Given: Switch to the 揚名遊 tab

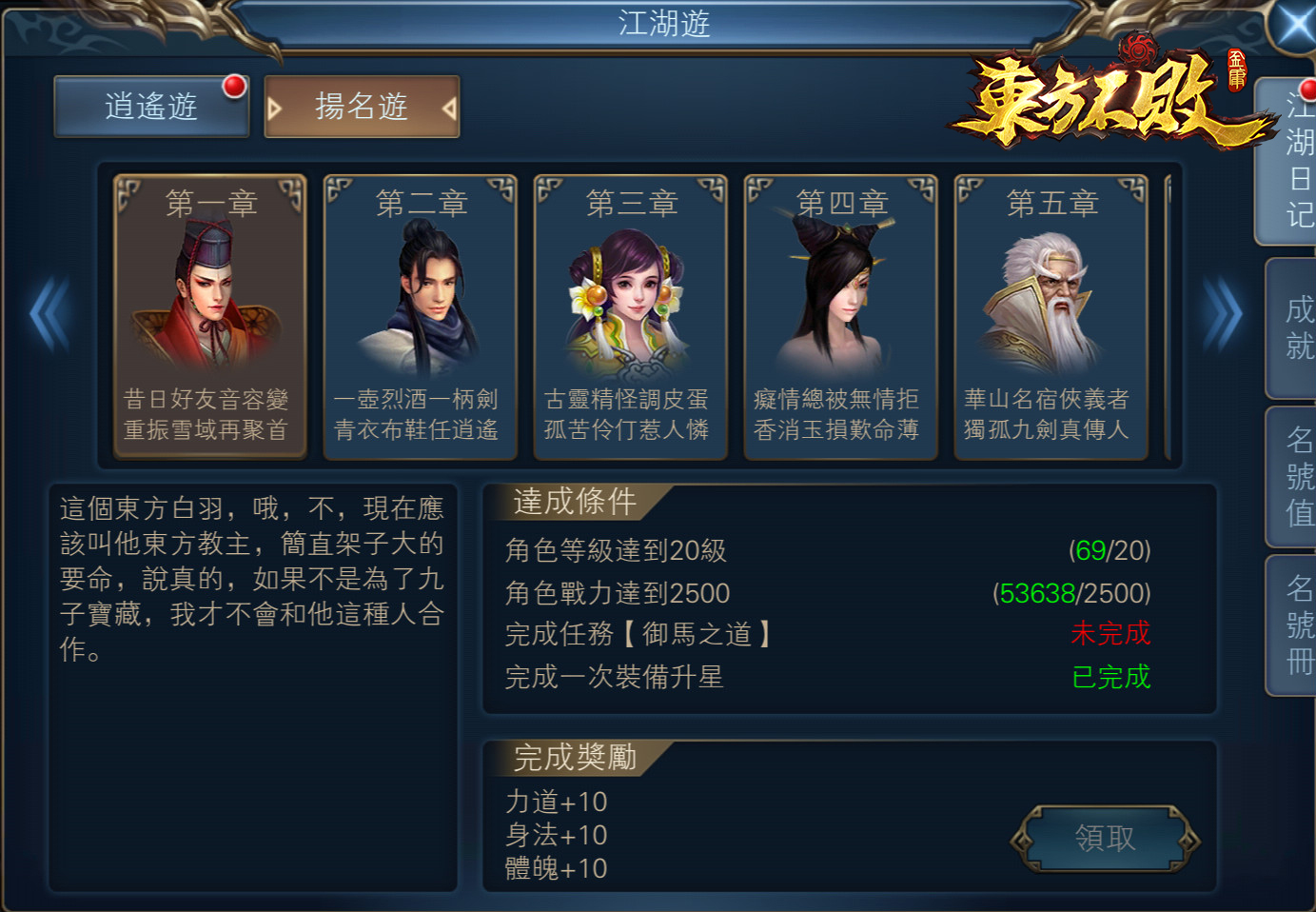Looking at the screenshot, I should [x=362, y=107].
